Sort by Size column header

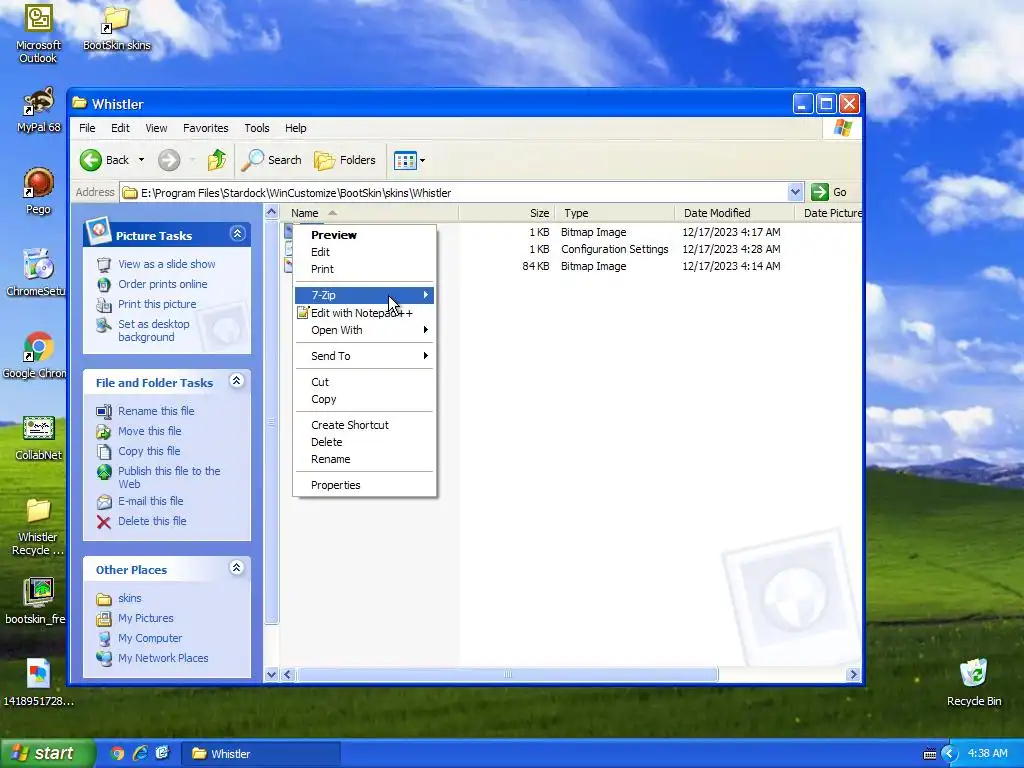coord(506,213)
